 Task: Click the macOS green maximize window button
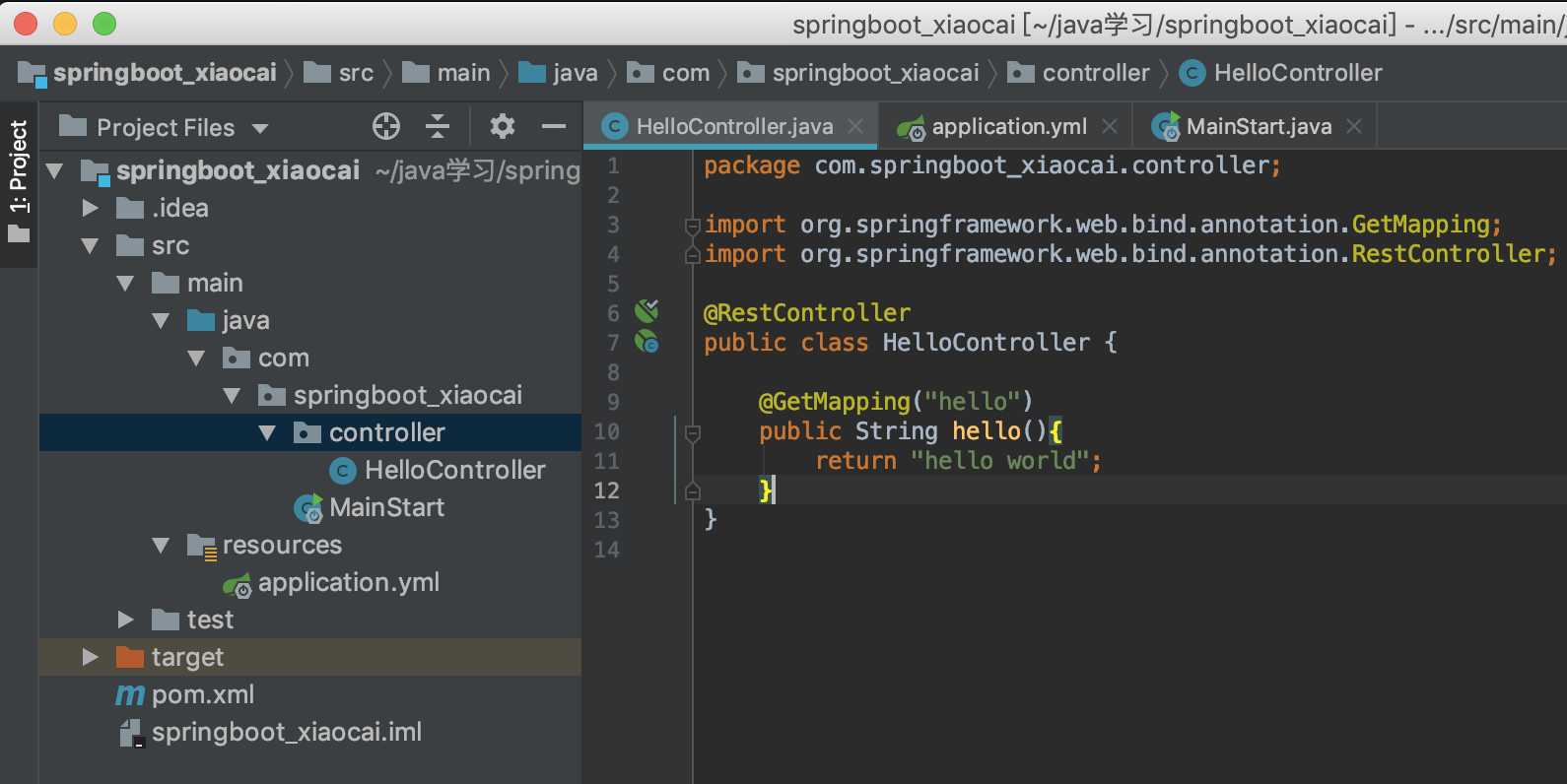(103, 24)
